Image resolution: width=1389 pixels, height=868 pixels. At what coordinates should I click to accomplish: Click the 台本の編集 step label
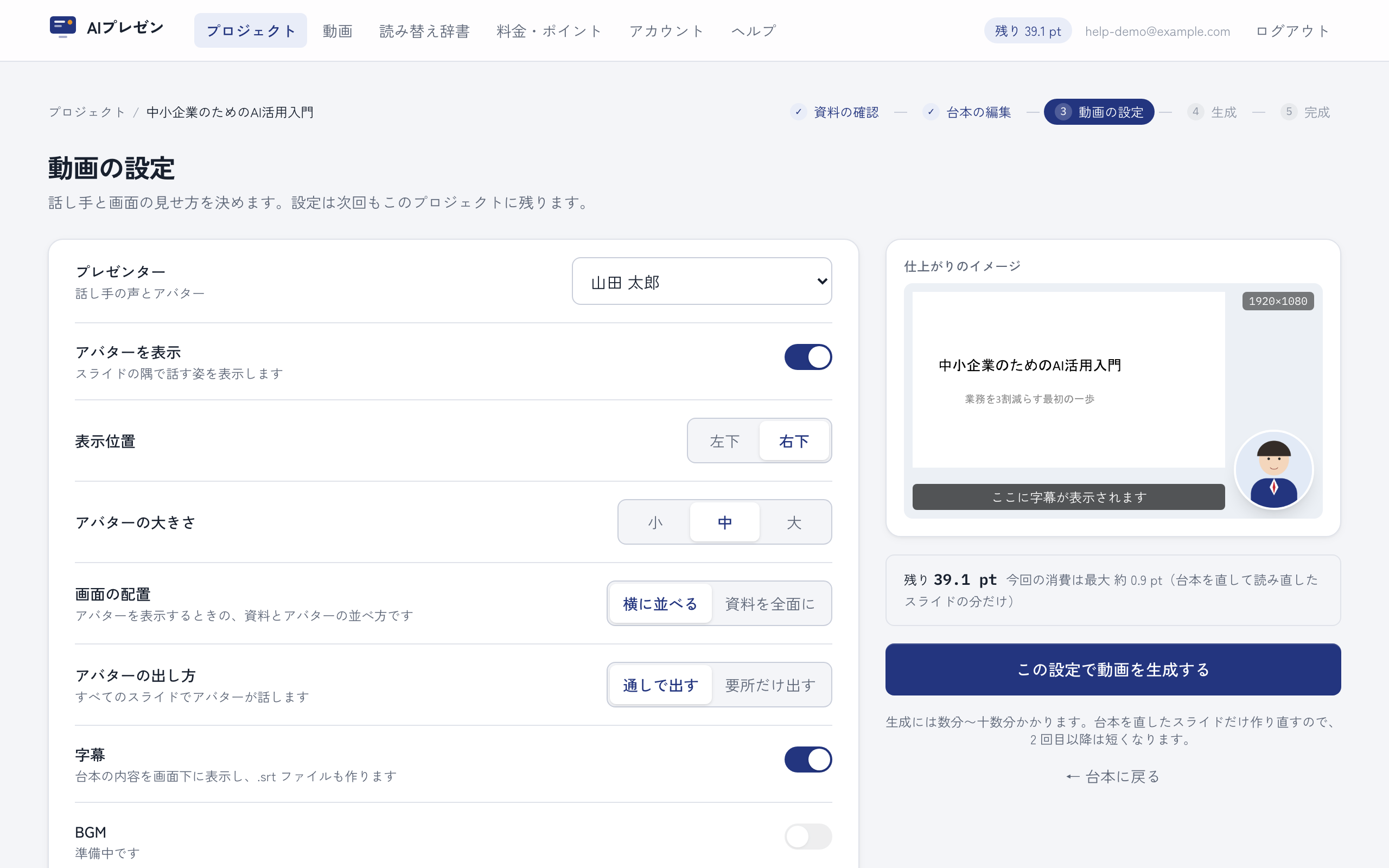979,112
